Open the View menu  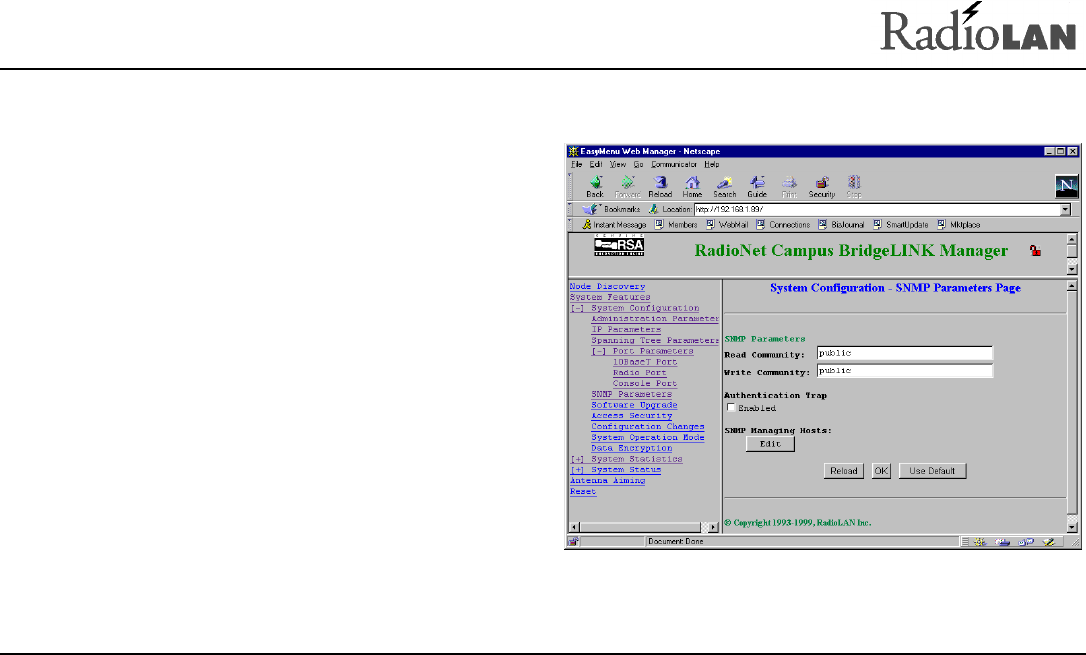(x=618, y=165)
